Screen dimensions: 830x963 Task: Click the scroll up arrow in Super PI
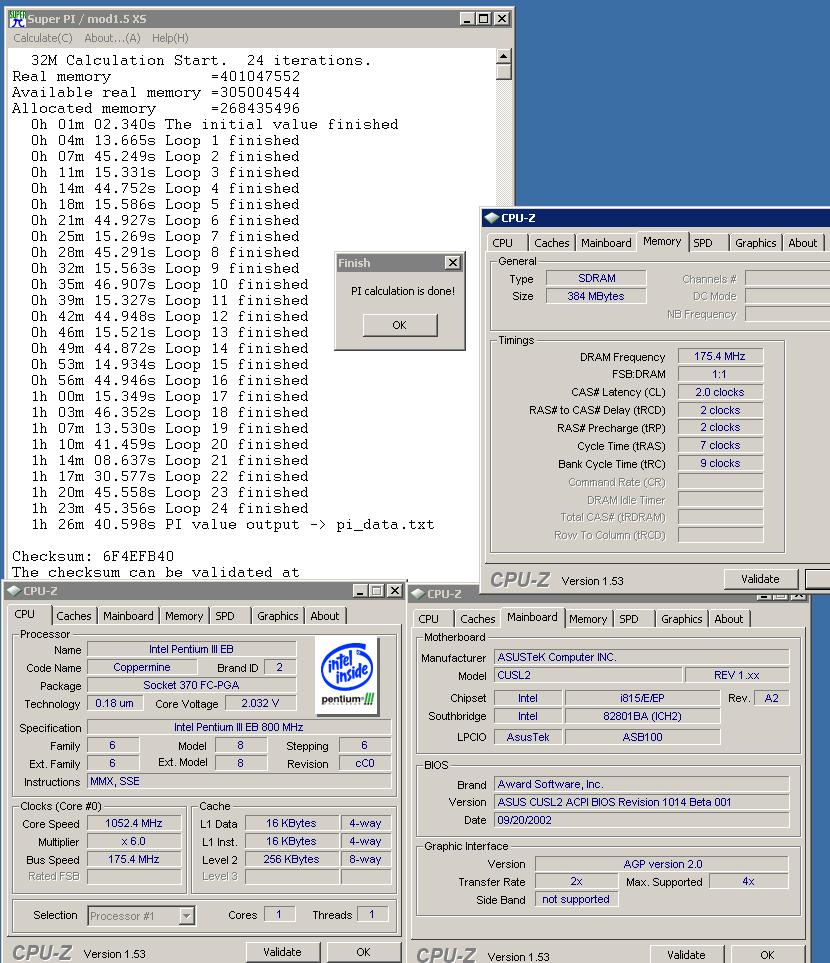click(503, 57)
